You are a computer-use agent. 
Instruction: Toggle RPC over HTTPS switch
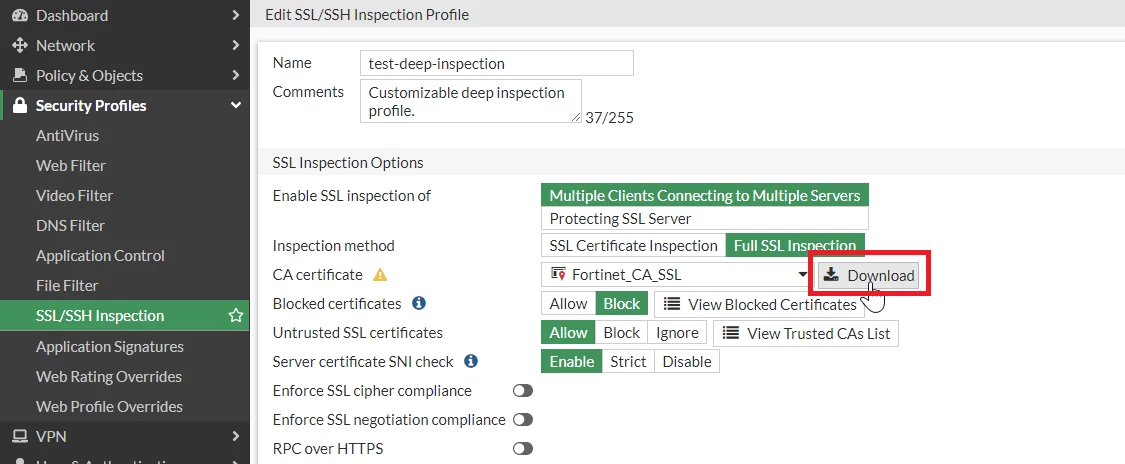point(523,449)
